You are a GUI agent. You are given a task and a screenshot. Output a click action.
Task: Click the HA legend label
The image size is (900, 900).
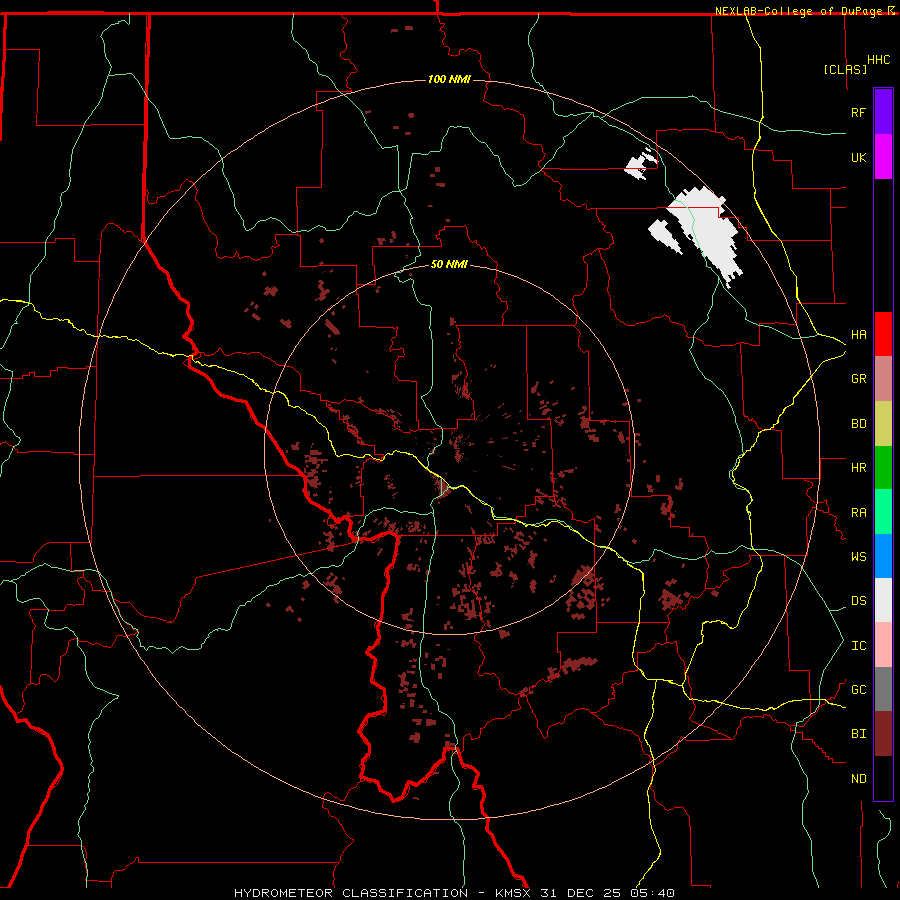[858, 335]
